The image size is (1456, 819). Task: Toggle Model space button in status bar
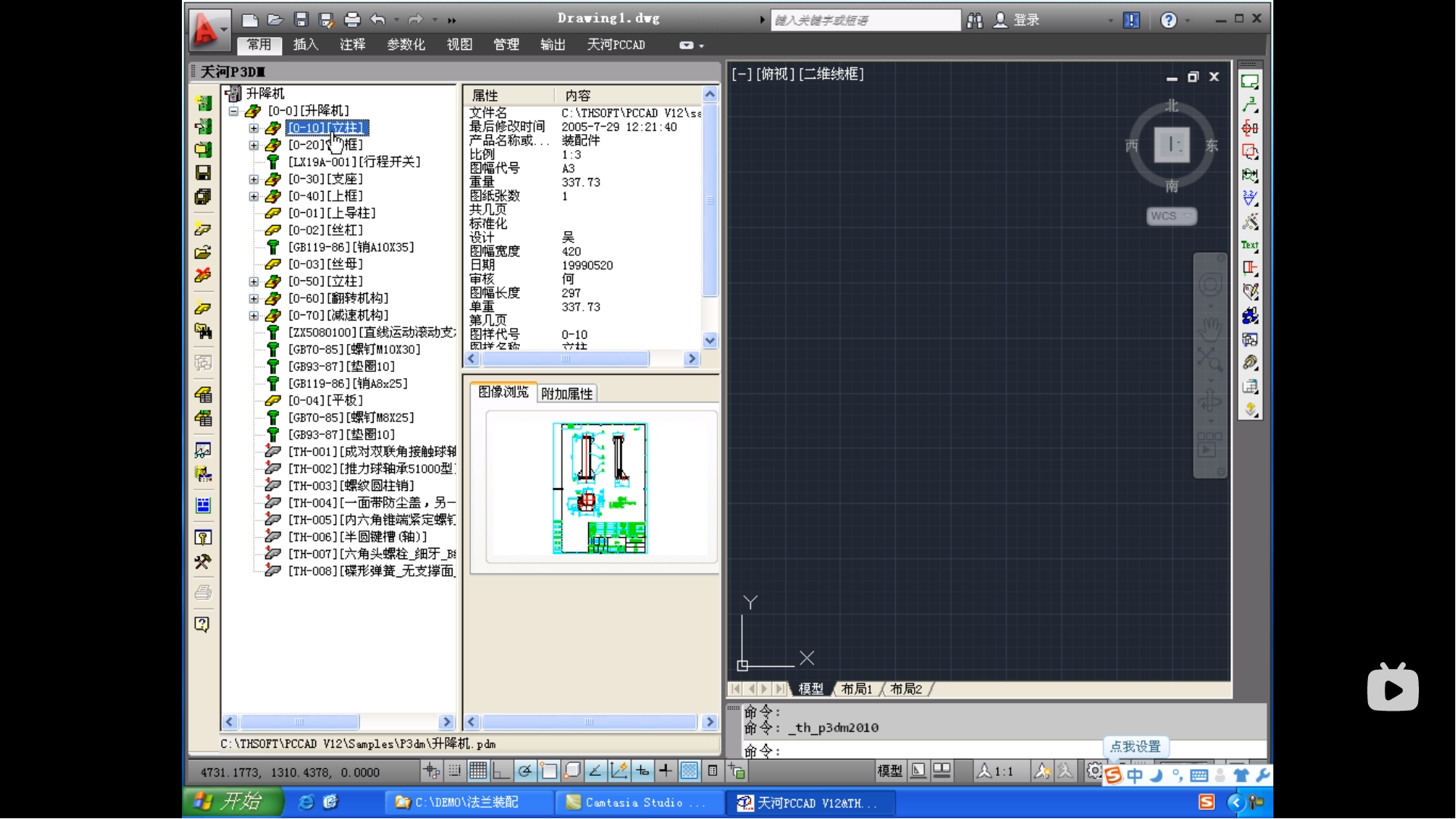click(890, 771)
